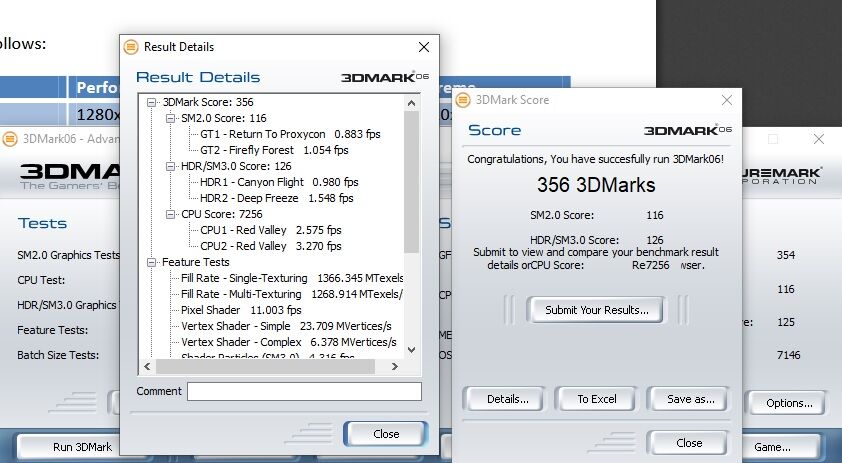Select Pixel Shader 11.003 fps row
The width and height of the screenshot is (842, 463).
(241, 310)
